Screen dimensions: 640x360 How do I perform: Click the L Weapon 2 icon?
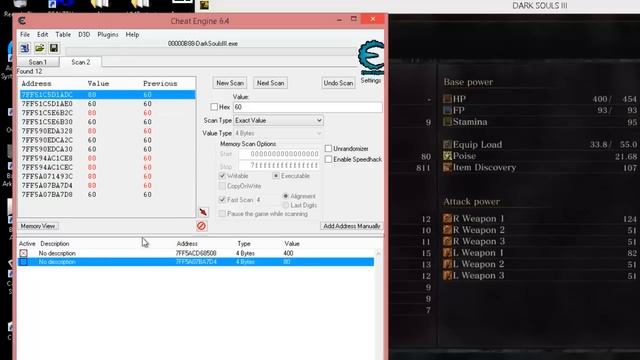pos(447,264)
